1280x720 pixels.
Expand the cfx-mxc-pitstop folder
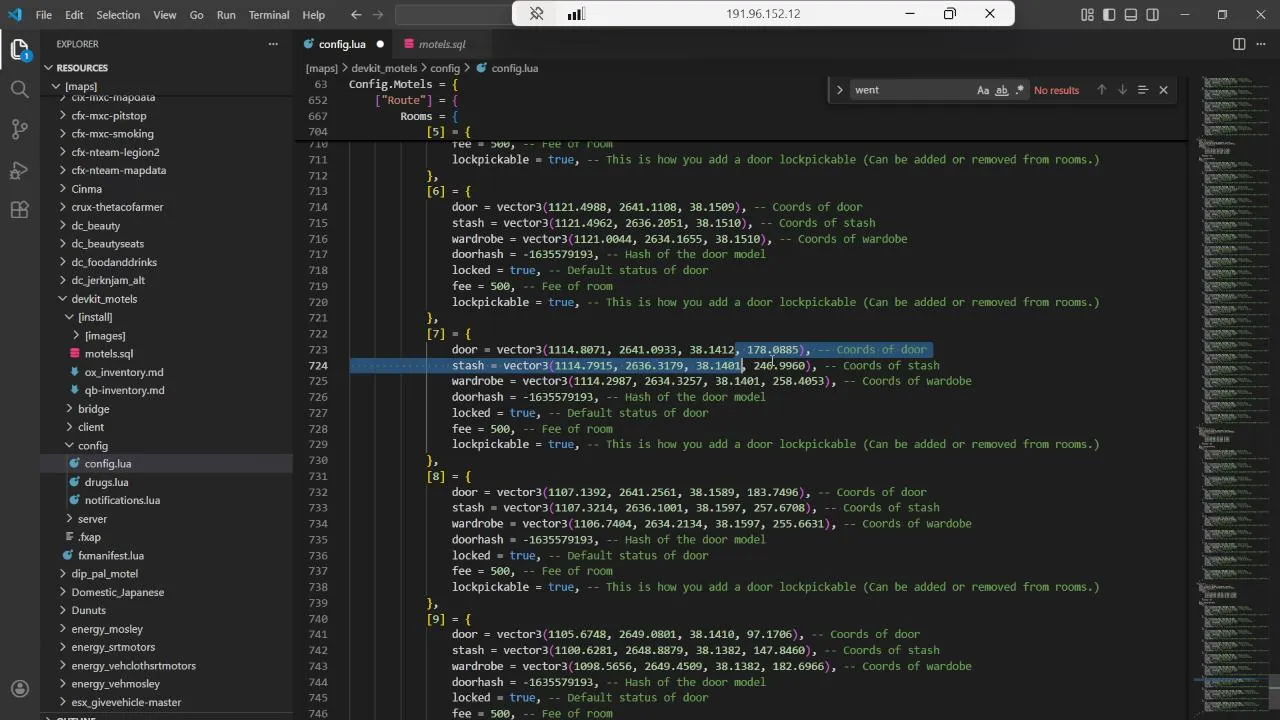166,116
